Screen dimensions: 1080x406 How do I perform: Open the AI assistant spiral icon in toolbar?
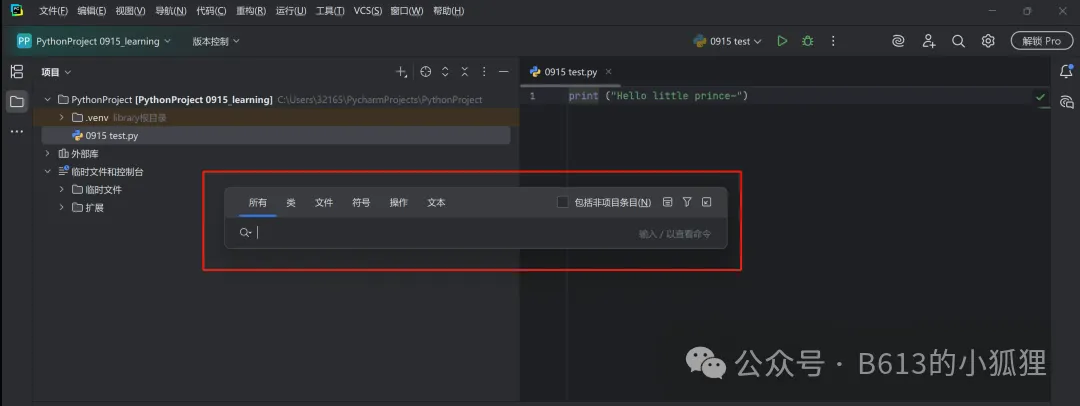(898, 41)
